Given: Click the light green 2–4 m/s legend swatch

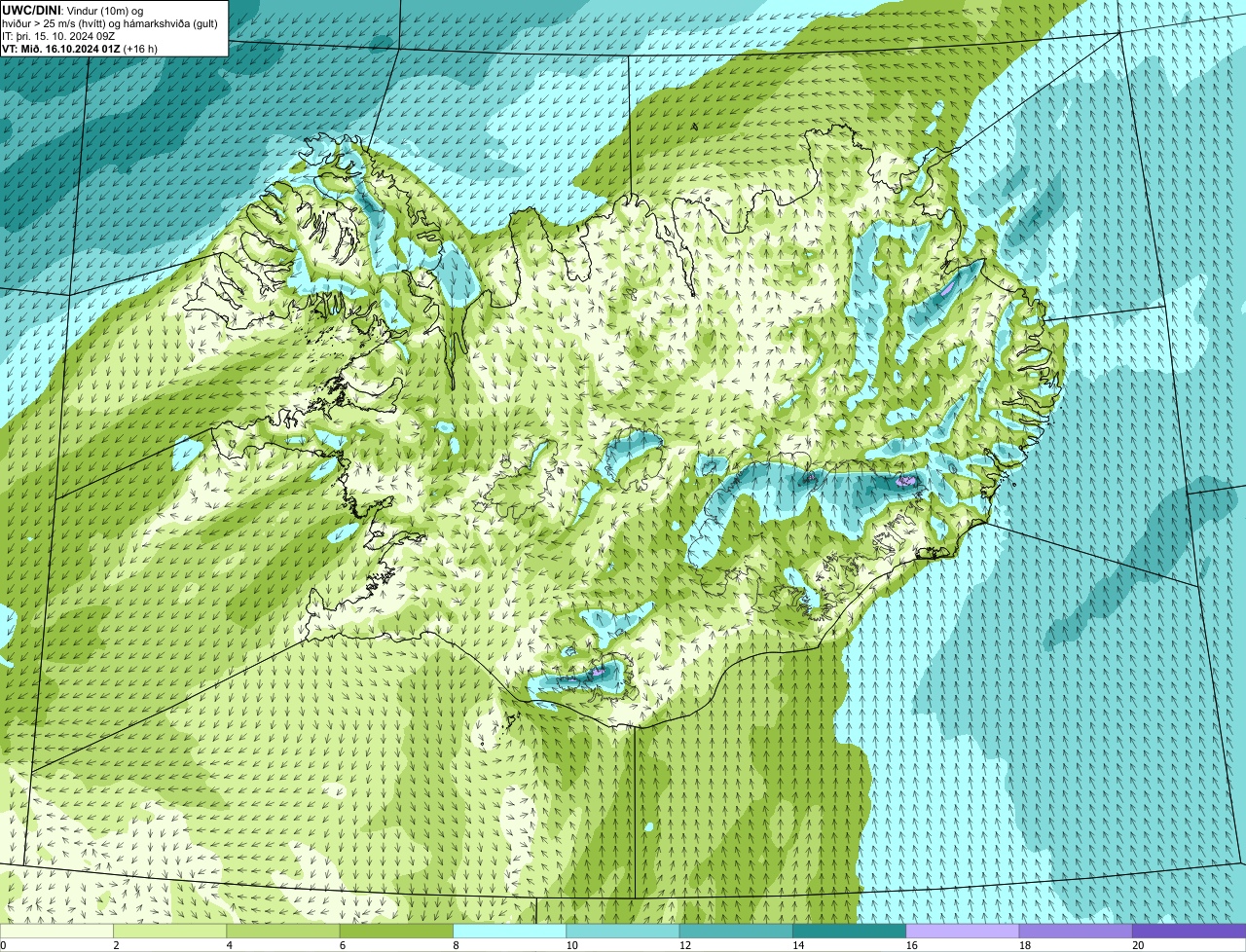Looking at the screenshot, I should tap(170, 931).
